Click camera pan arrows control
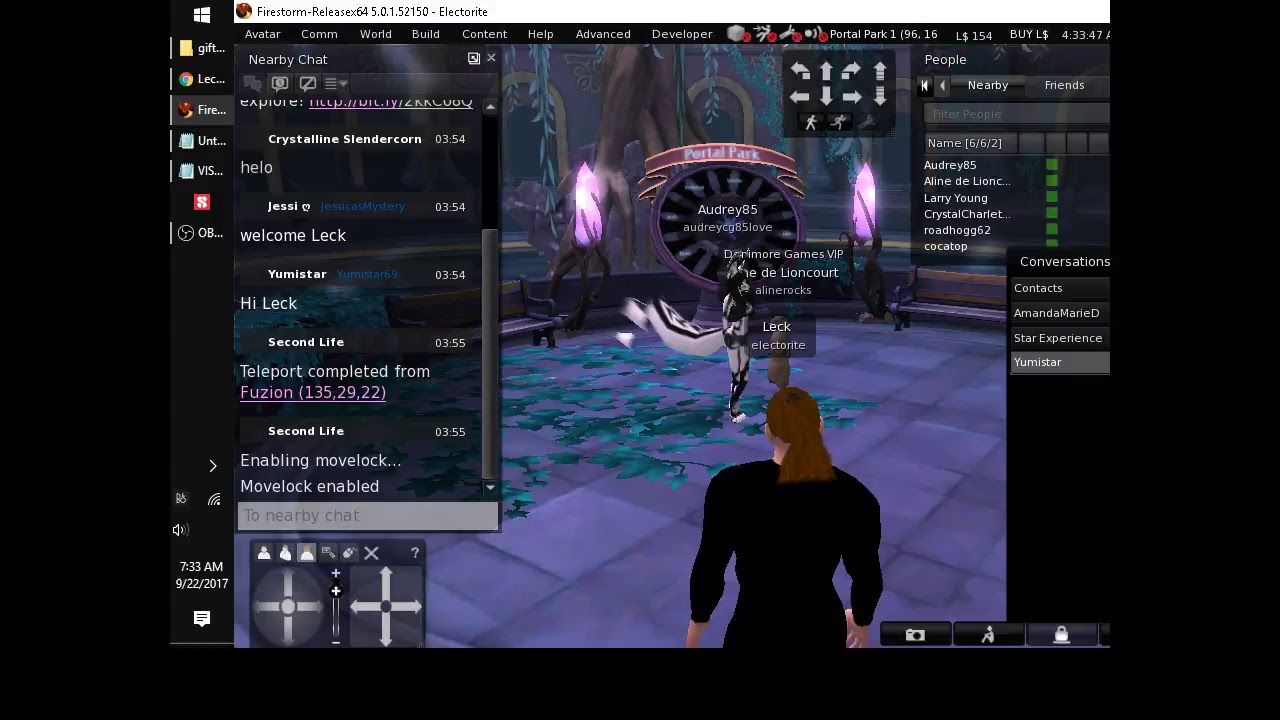This screenshot has width=1280, height=720. coord(386,606)
